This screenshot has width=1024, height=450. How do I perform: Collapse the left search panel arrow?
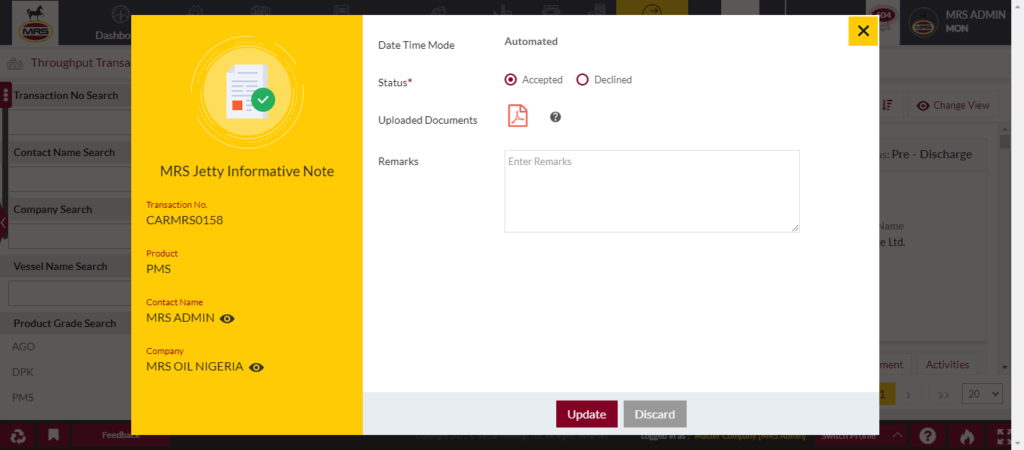[3, 223]
